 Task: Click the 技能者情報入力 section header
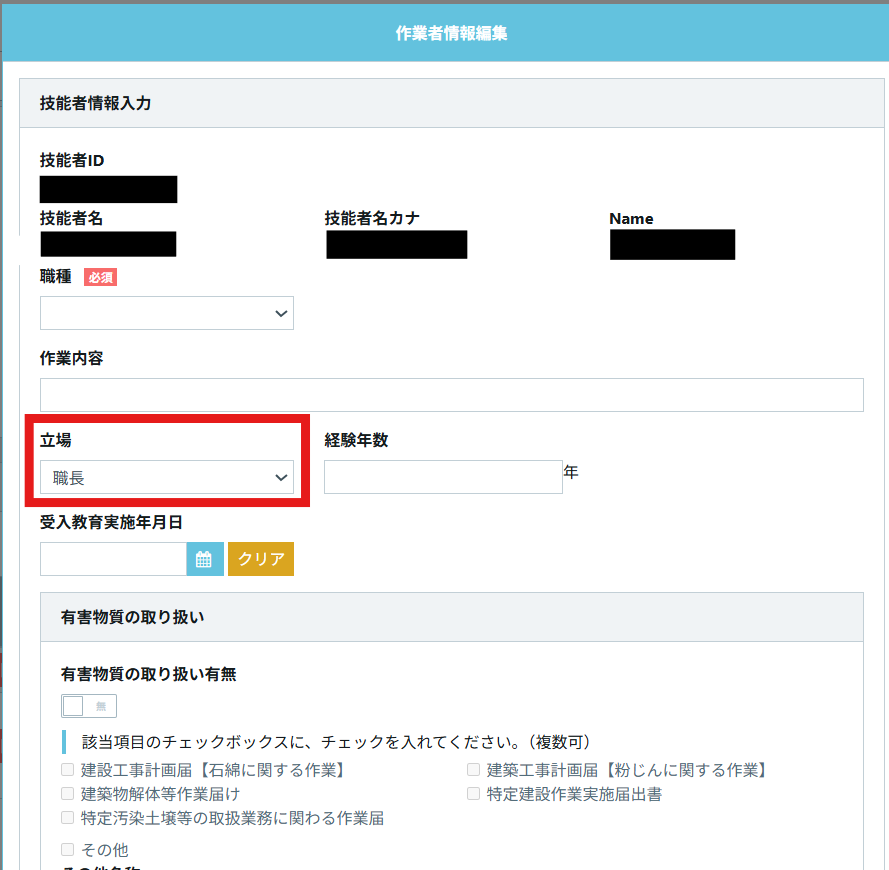tap(451, 103)
